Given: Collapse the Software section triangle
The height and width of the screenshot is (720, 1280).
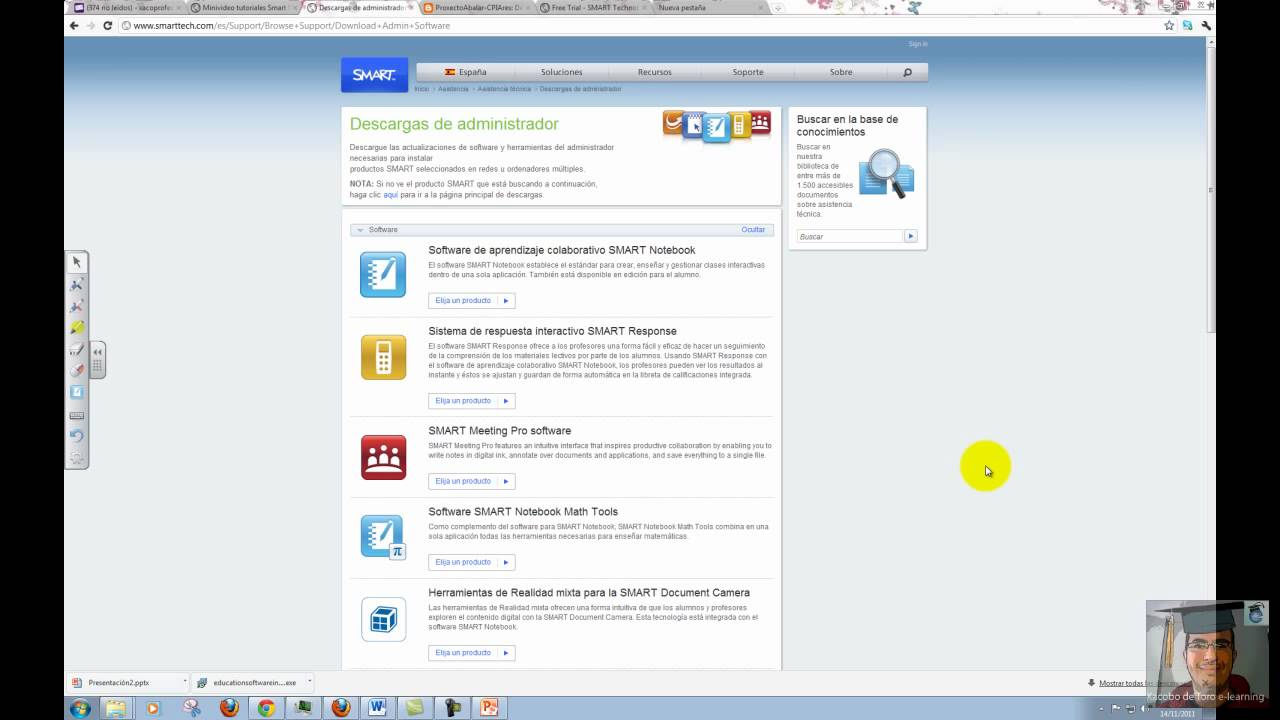Looking at the screenshot, I should 360,230.
